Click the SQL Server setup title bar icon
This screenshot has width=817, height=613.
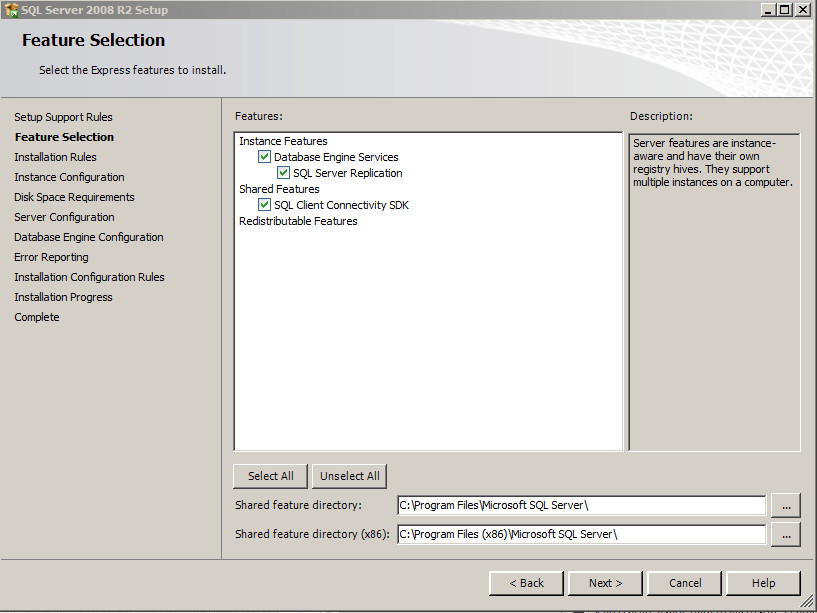[x=11, y=10]
